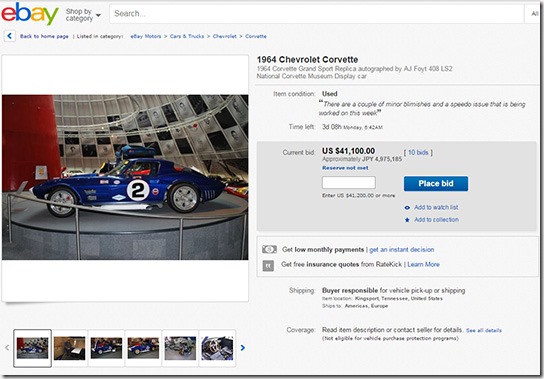Click the bid amount input field
The height and width of the screenshot is (379, 544).
tap(349, 183)
